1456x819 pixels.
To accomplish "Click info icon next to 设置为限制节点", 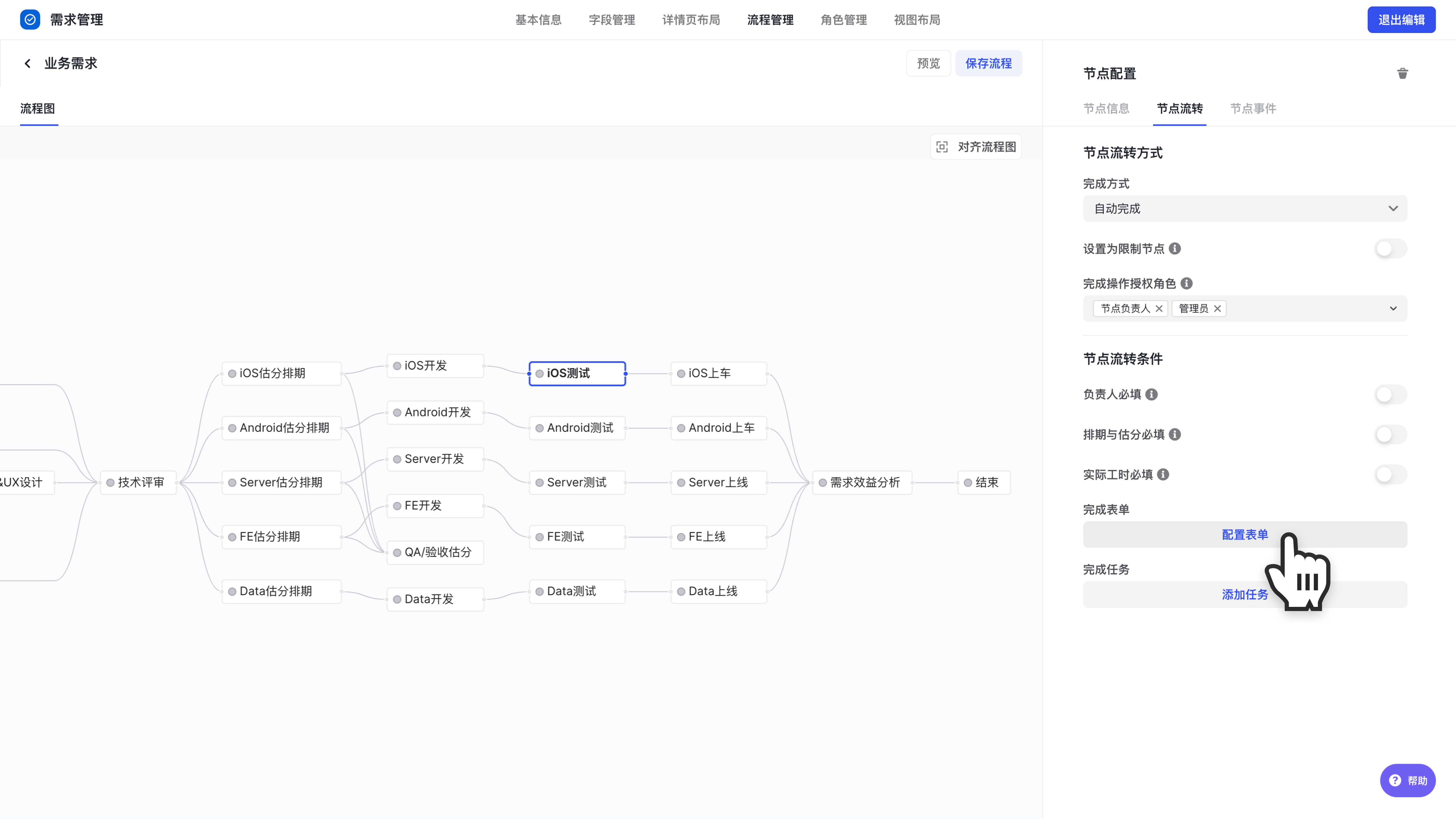I will (x=1174, y=249).
